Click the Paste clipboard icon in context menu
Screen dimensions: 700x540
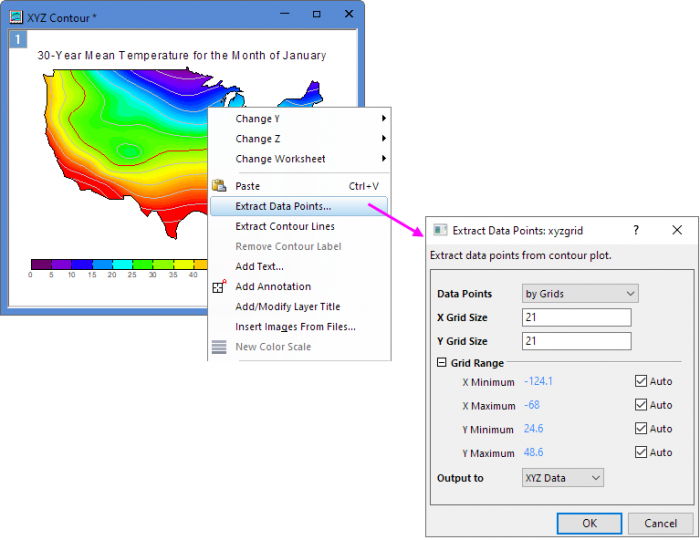point(219,186)
